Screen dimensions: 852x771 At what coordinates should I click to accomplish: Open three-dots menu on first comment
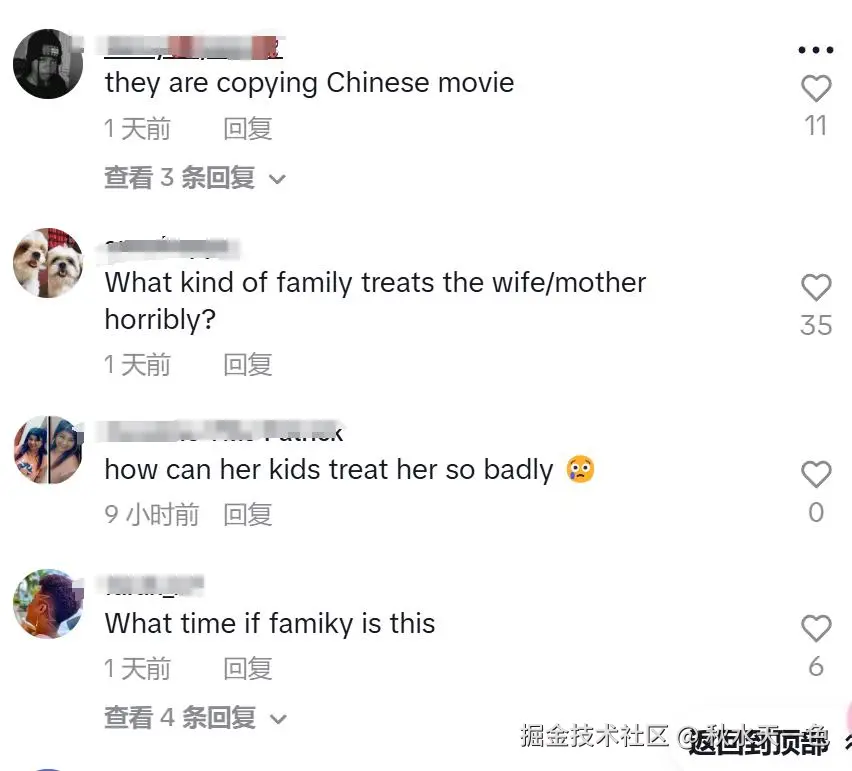(x=816, y=50)
